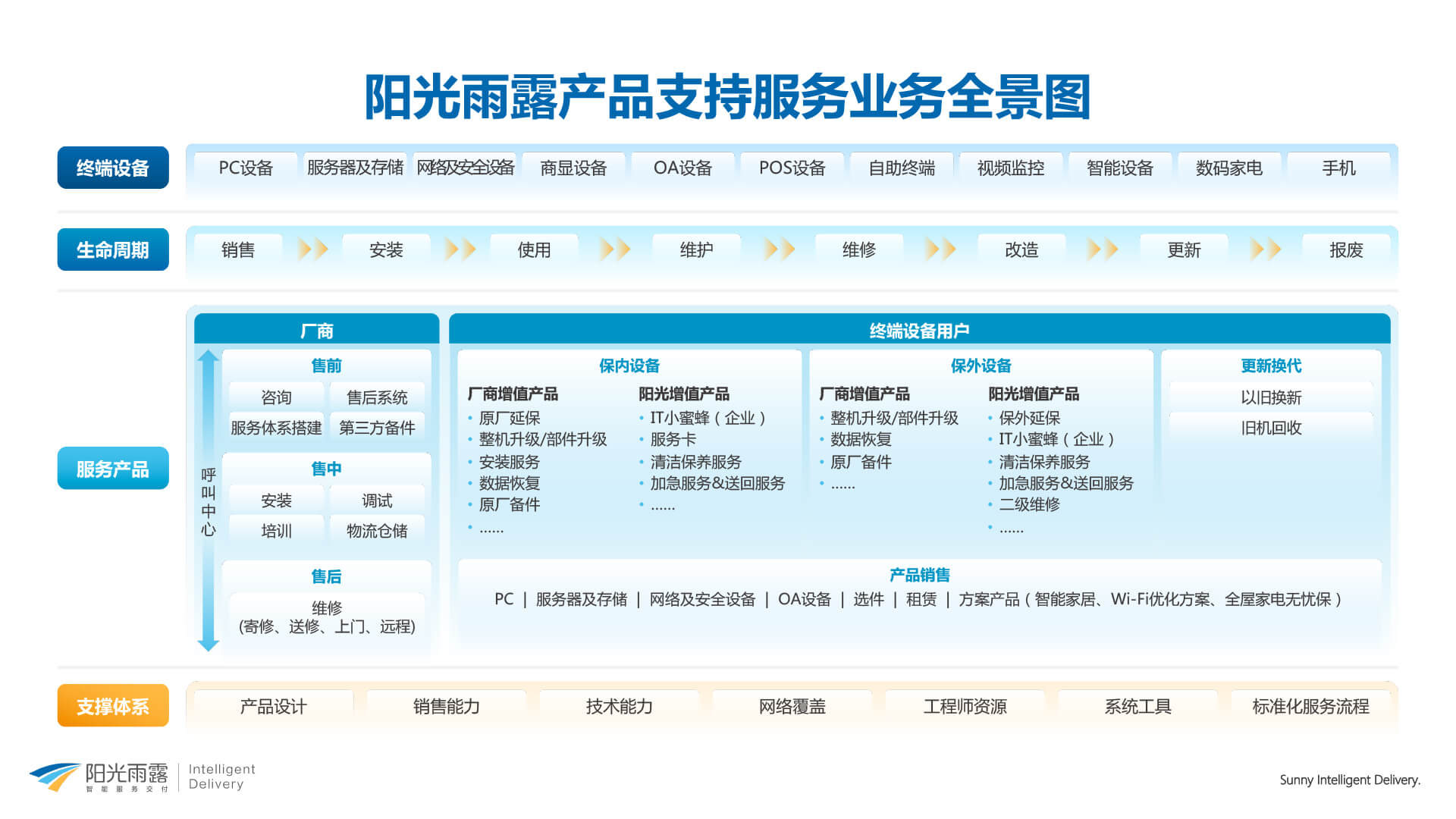Click the 售后系统 box
Screen dimensions: 1456x819
click(377, 397)
